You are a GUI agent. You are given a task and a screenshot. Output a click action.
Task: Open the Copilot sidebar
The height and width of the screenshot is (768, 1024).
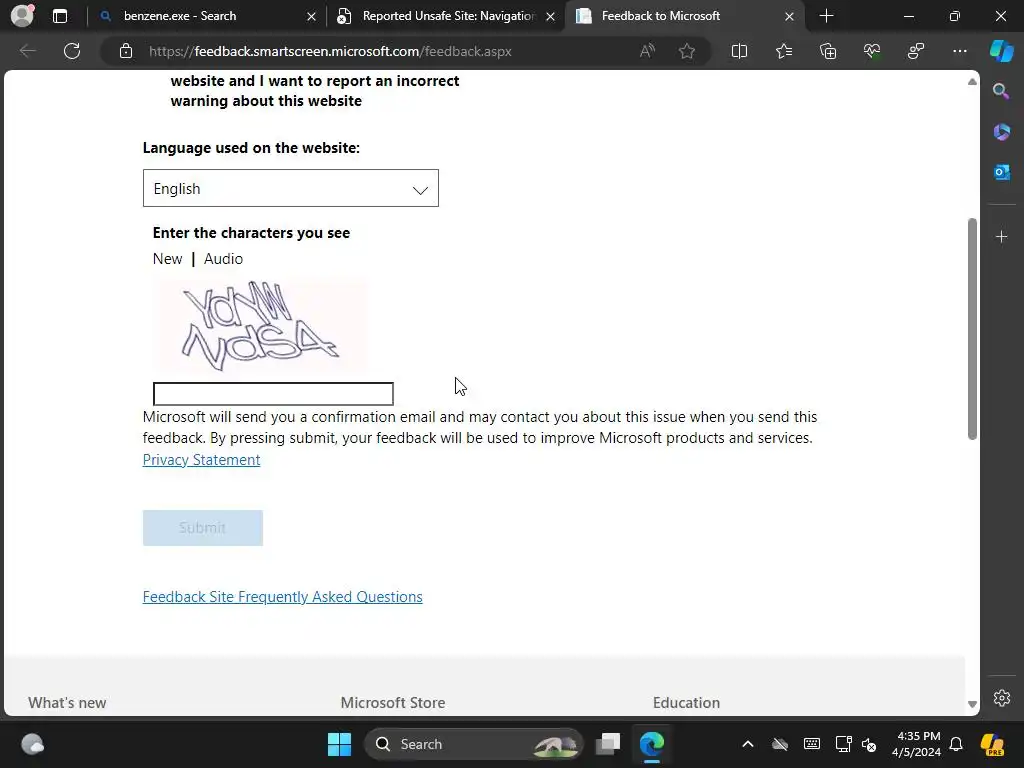click(x=1002, y=51)
